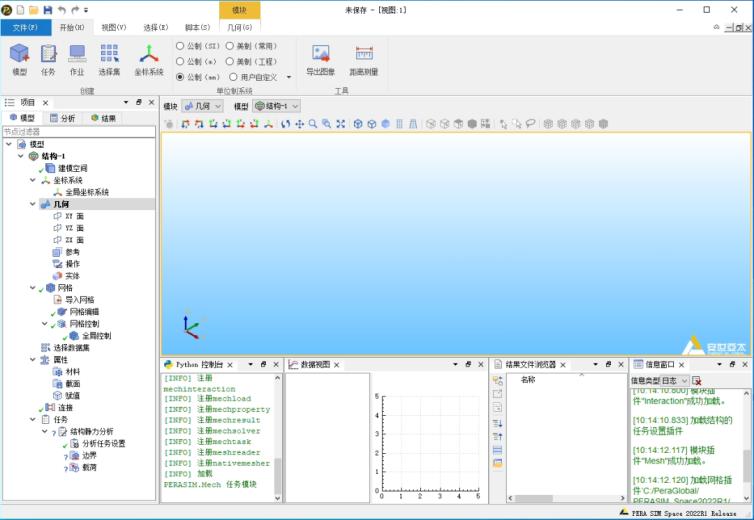
Task: Collapse the 属性 tree node
Action: pos(33,360)
